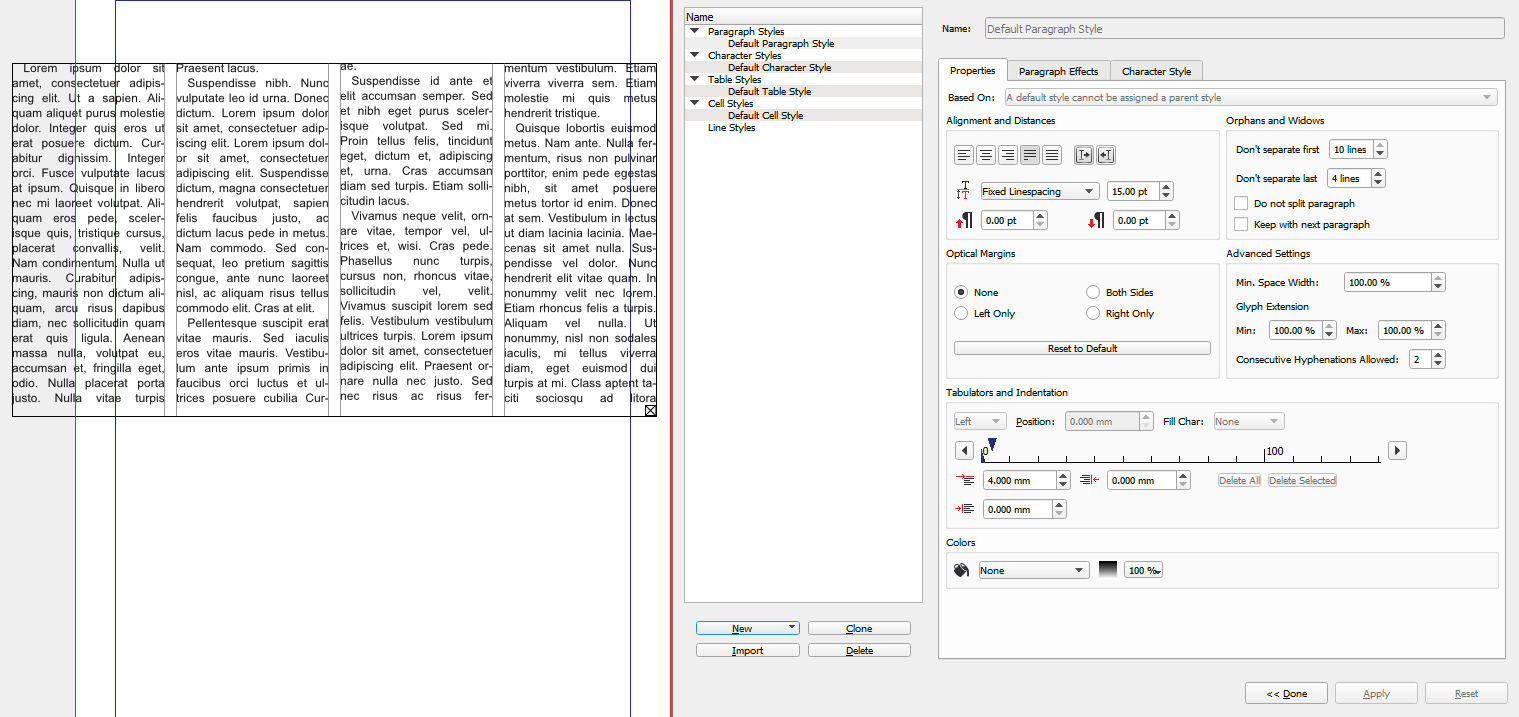
Task: Toggle left-to-right text direction button
Action: (1083, 155)
